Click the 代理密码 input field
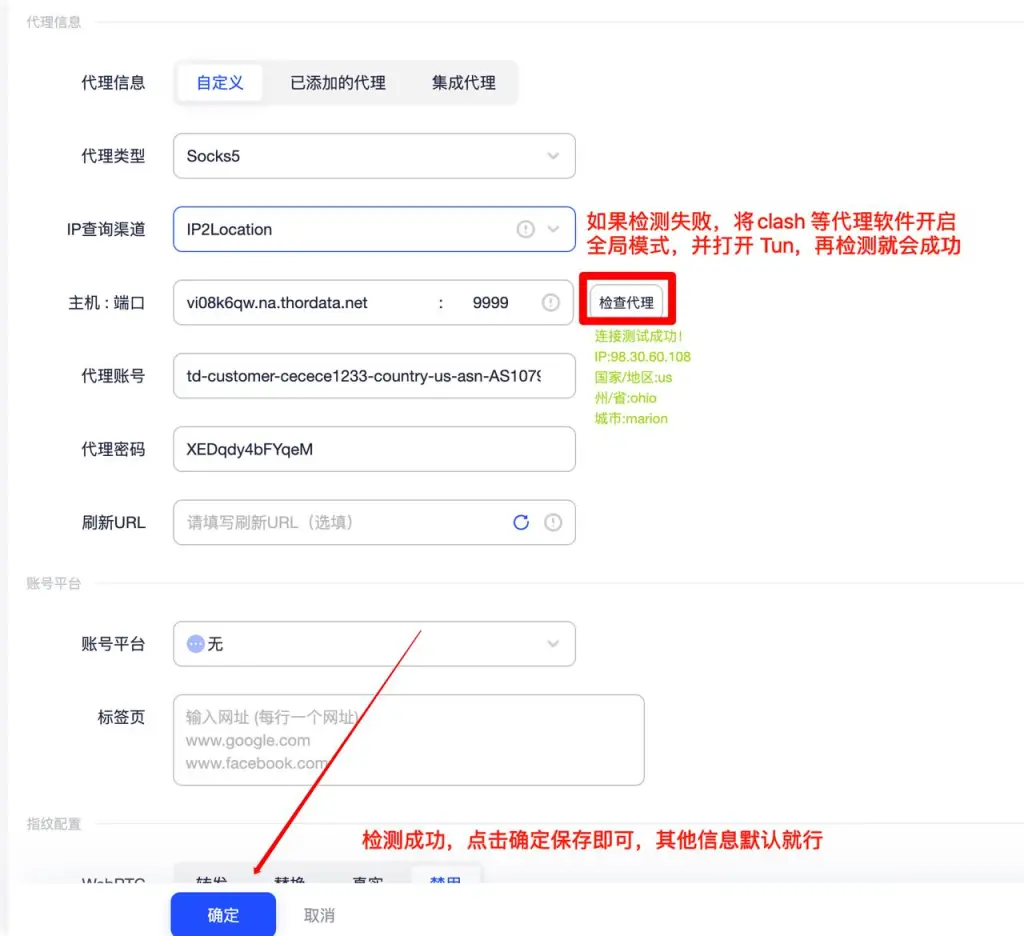Viewport: 1024px width, 936px height. click(x=374, y=449)
